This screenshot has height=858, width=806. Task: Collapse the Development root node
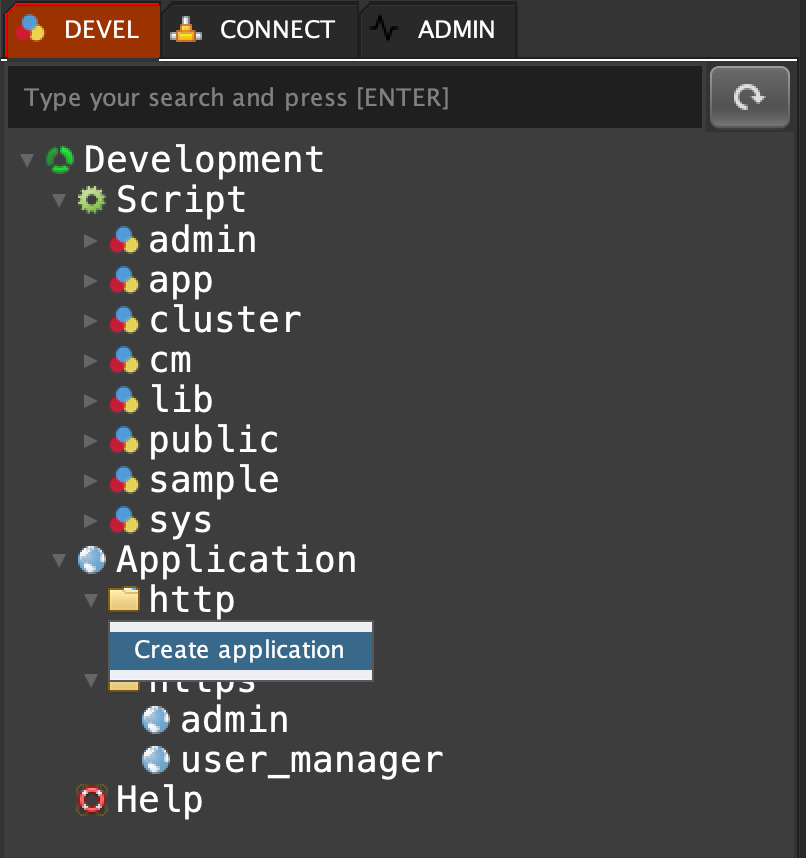click(27, 160)
